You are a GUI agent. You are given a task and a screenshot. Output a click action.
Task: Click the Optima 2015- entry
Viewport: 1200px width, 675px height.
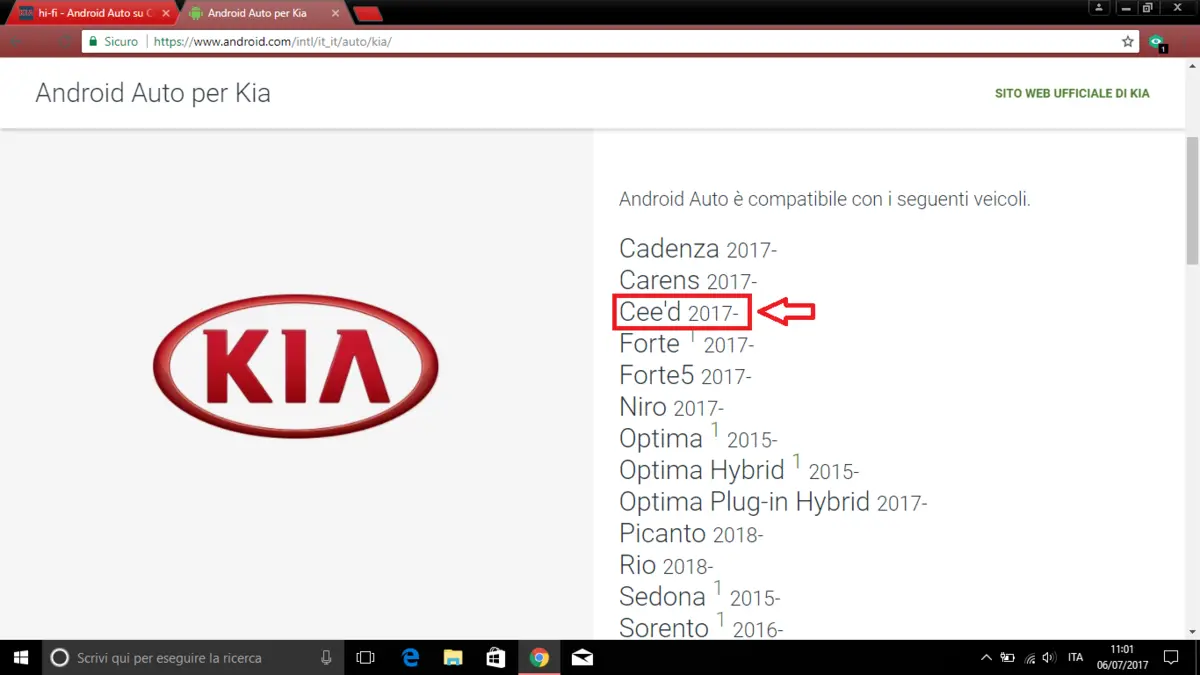tap(698, 439)
